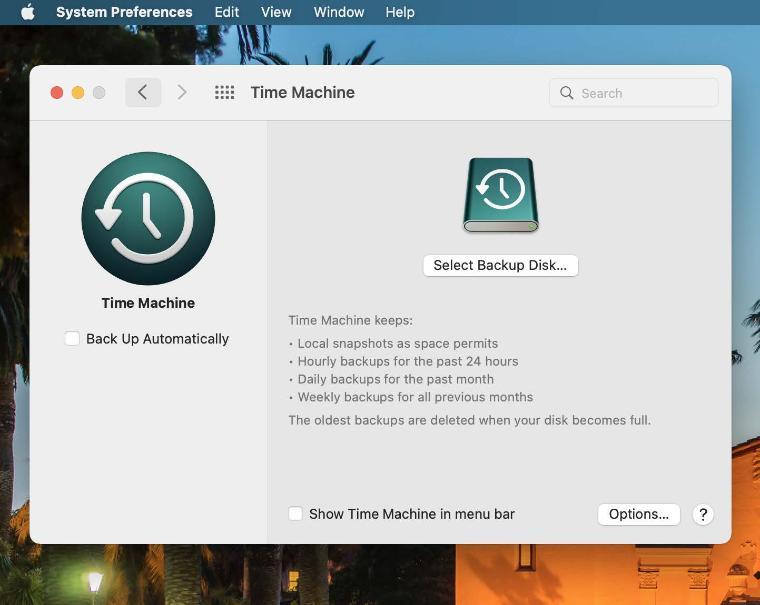Open the Apple menu

click(28, 12)
